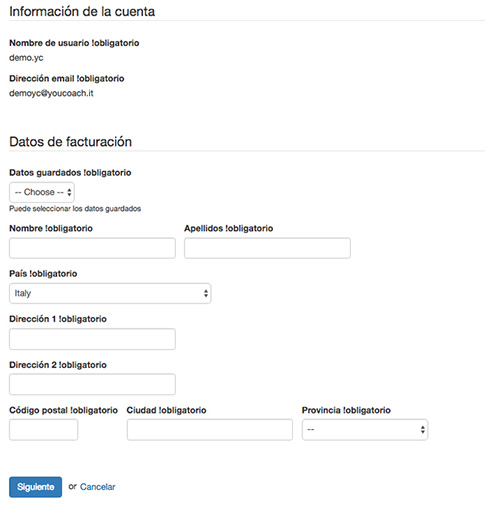Open the Provincia dropdown

click(365, 430)
